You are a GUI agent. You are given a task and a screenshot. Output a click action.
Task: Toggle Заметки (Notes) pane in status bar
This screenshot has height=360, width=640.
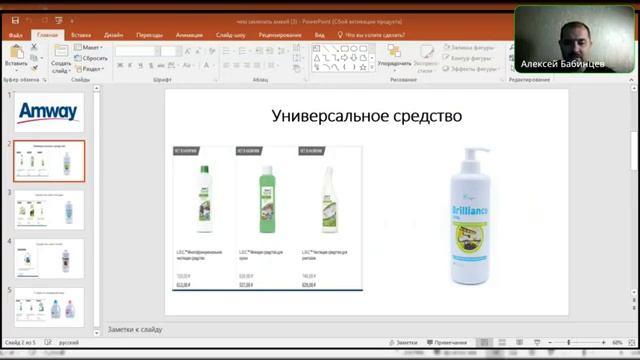(x=403, y=342)
